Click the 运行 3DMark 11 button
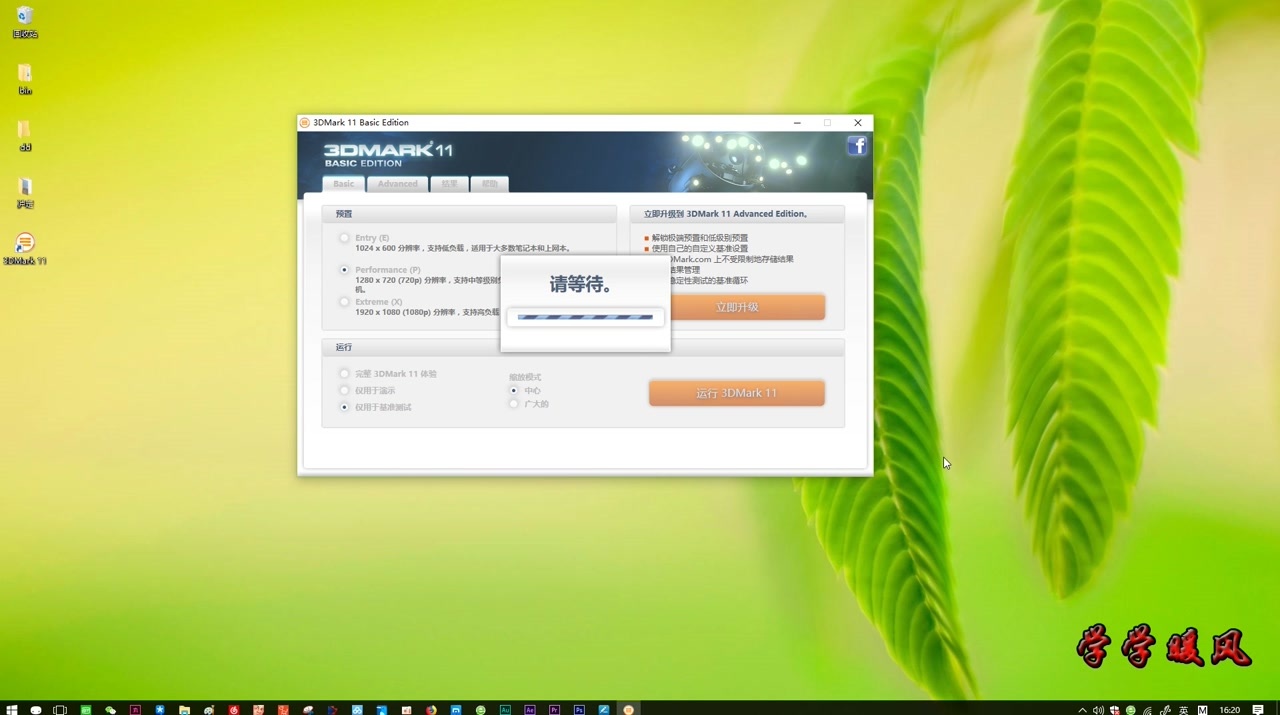 (x=737, y=393)
